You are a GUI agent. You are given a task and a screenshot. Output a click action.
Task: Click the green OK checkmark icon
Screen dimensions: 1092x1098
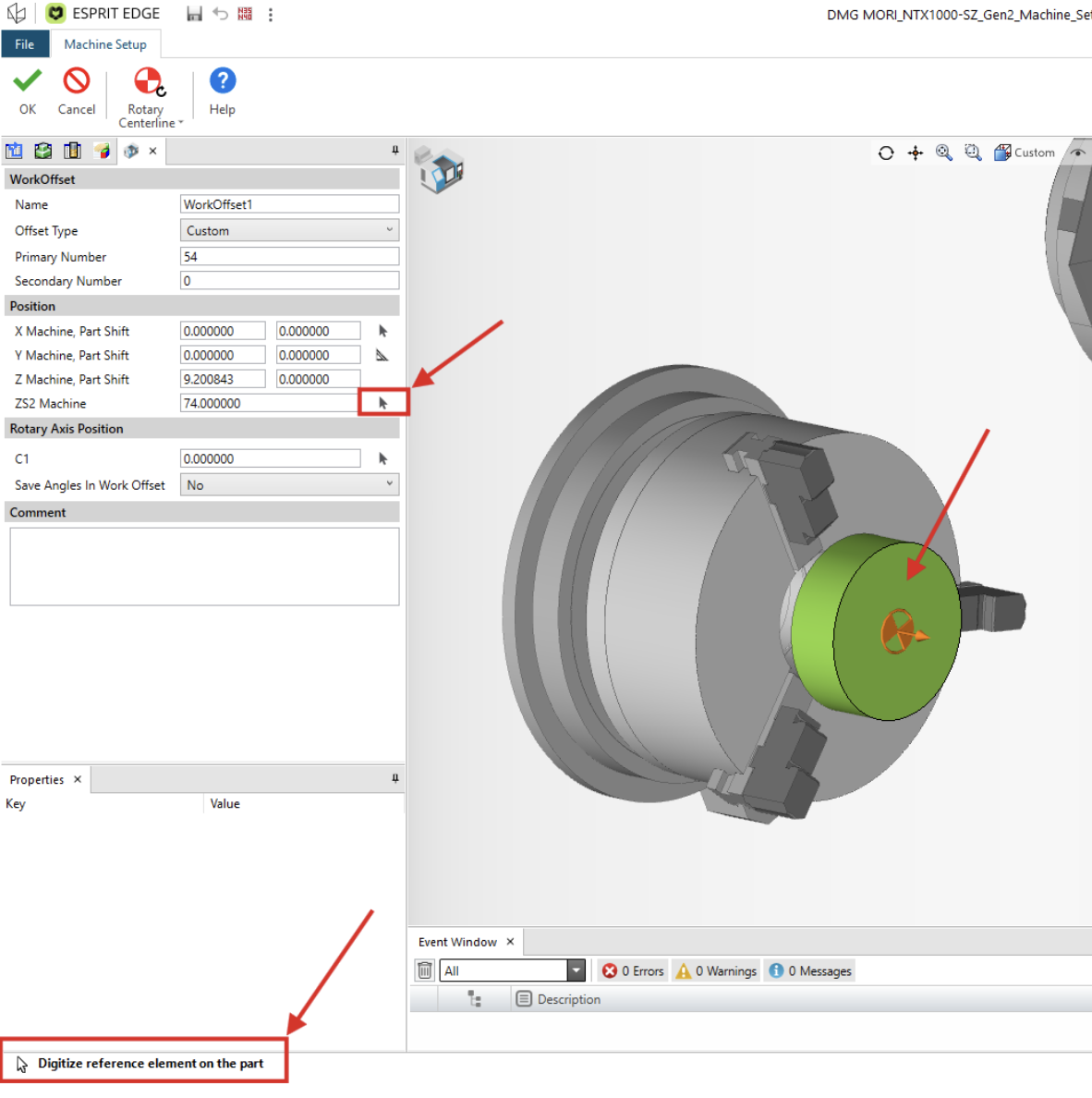point(28,81)
